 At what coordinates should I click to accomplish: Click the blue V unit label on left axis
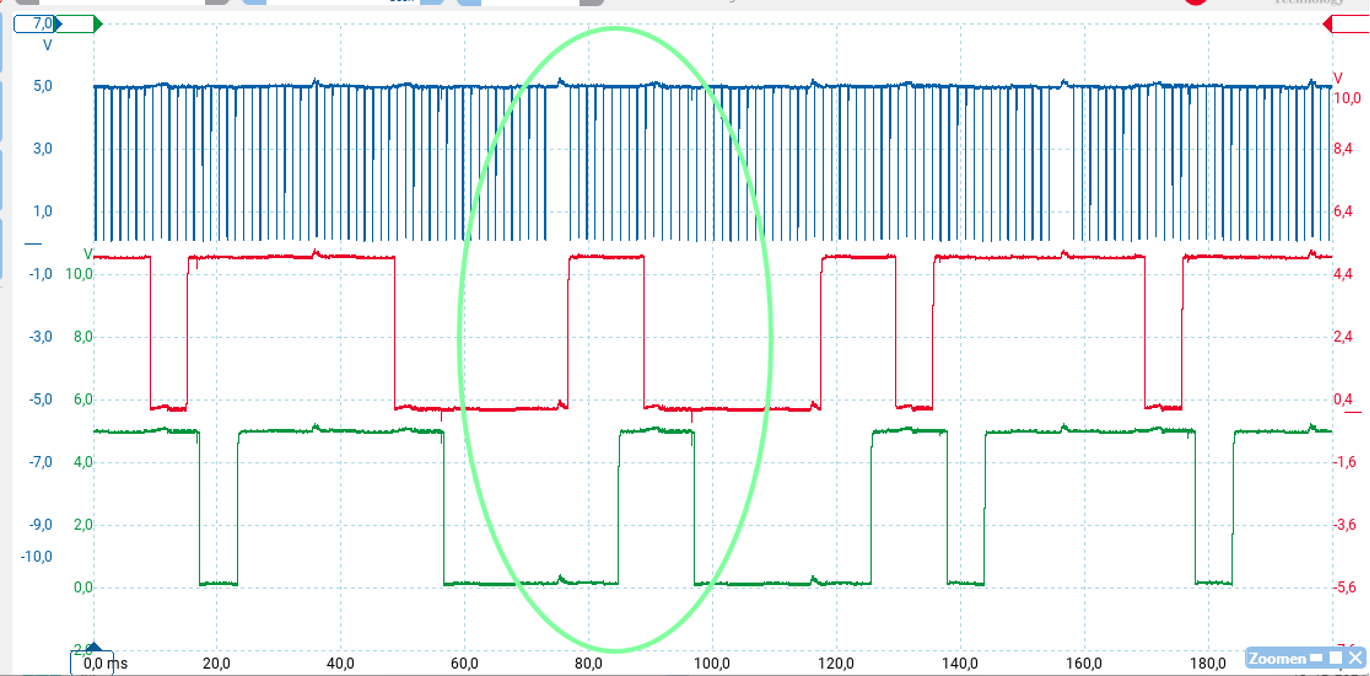(47, 45)
